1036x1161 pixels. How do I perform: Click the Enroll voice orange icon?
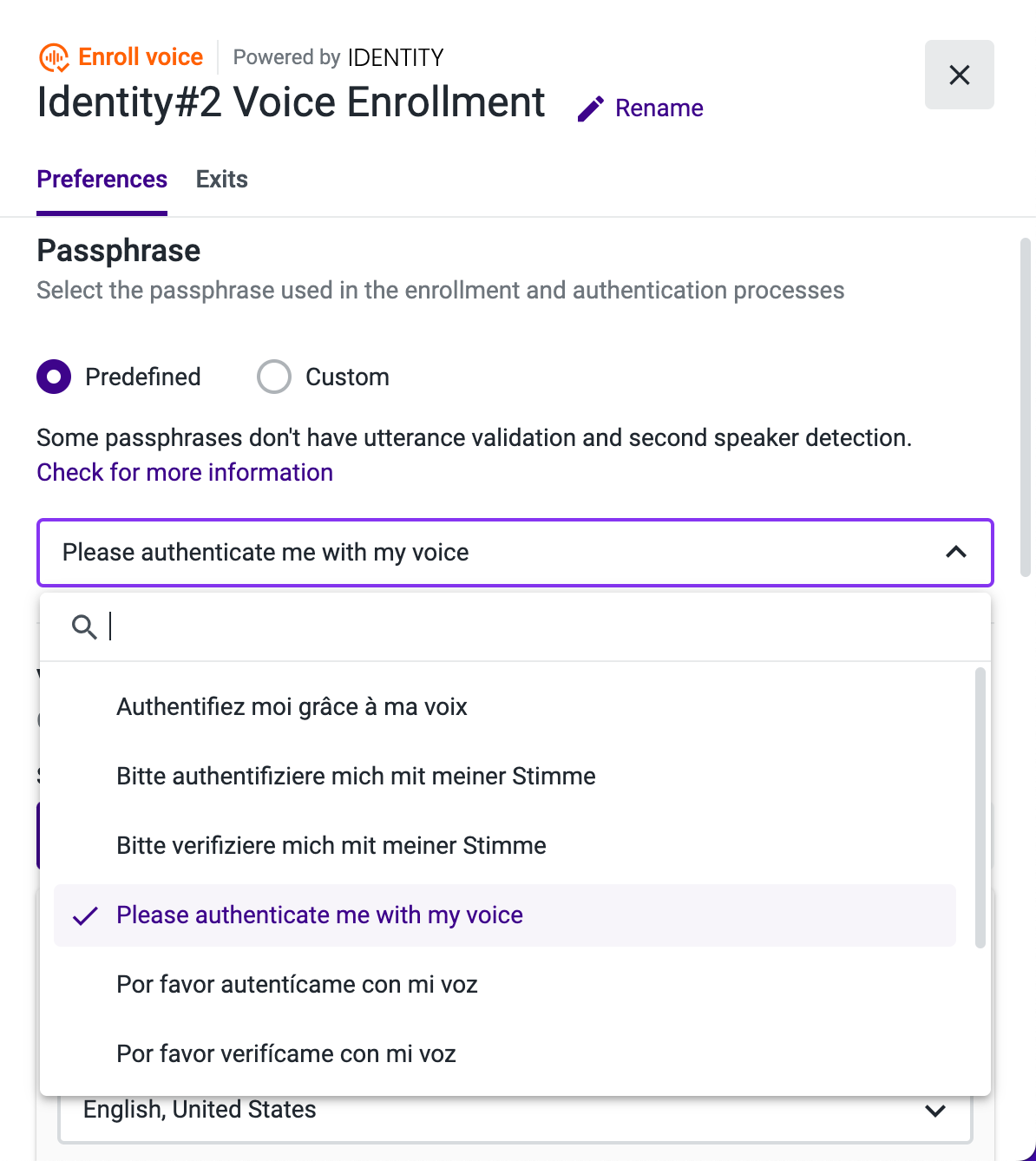click(x=53, y=56)
